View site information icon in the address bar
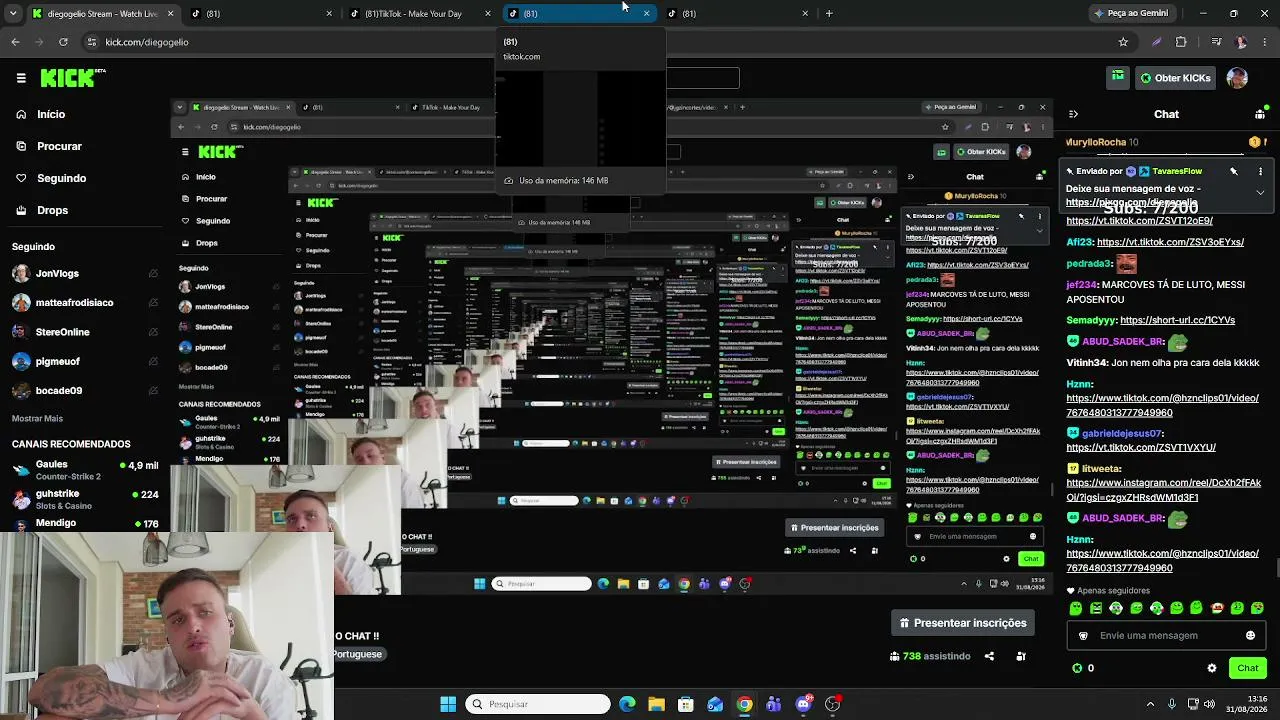 click(92, 42)
